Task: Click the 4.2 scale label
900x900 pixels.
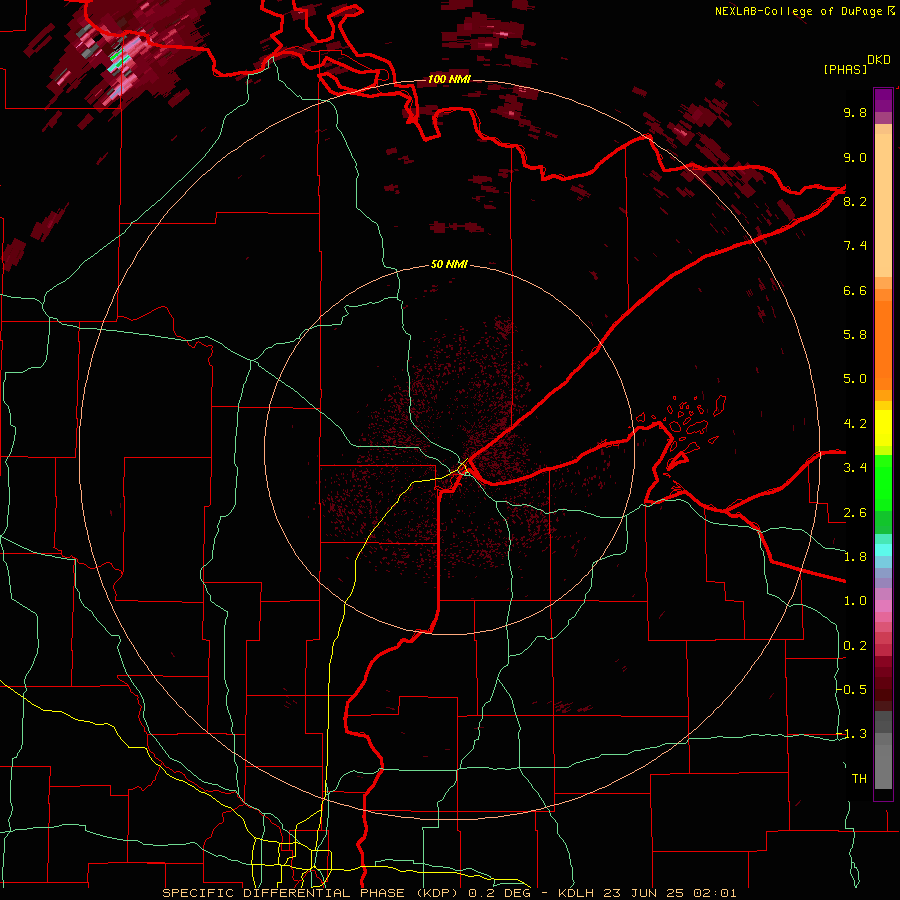Action: [855, 424]
